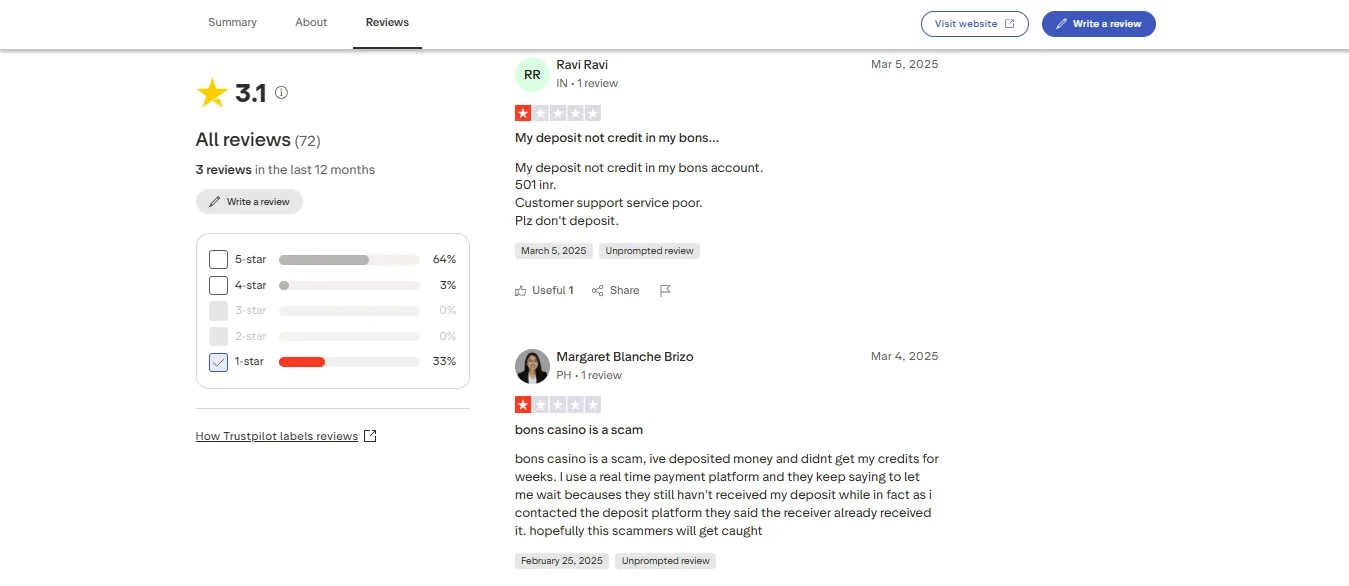Open review titled bons casino is a scam

[x=579, y=430]
